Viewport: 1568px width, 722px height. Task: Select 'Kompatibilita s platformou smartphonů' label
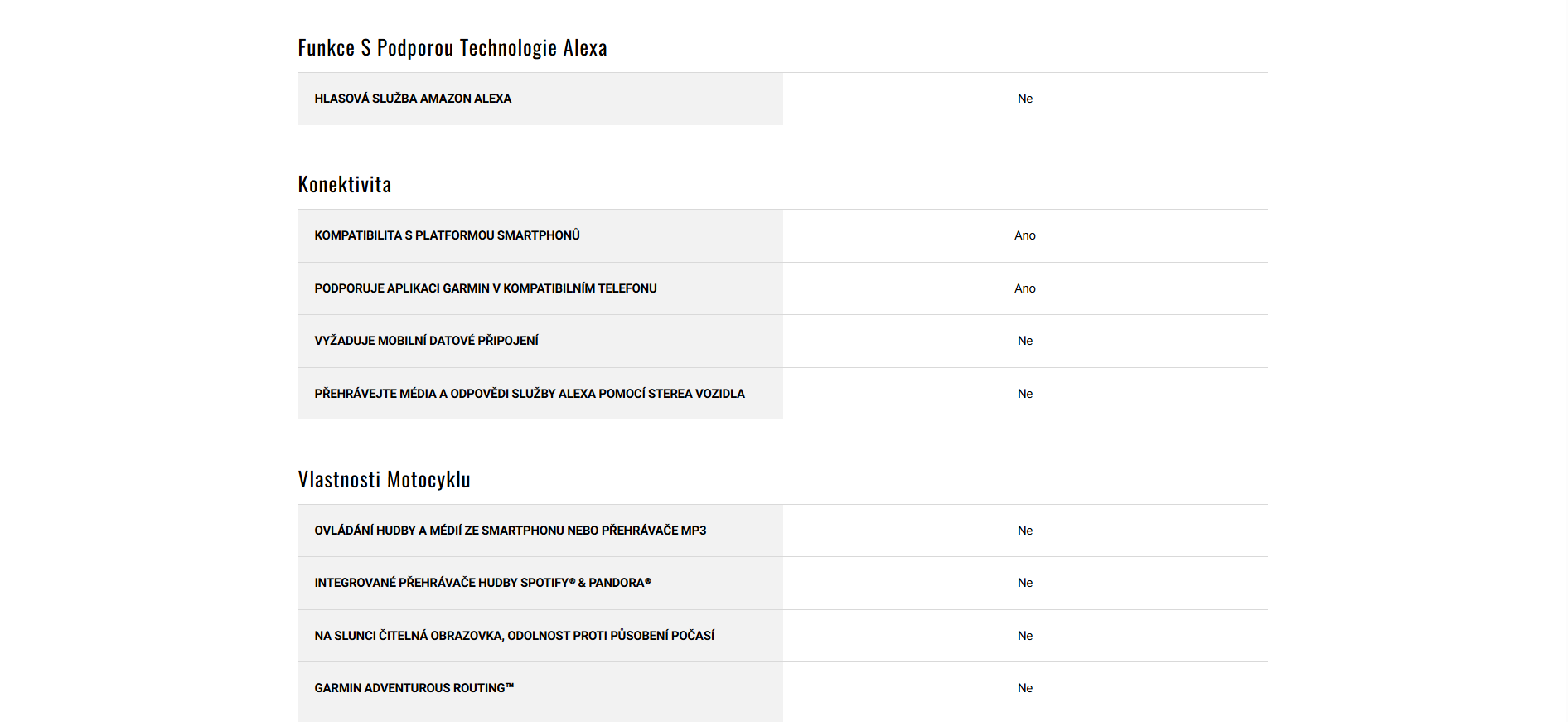447,235
